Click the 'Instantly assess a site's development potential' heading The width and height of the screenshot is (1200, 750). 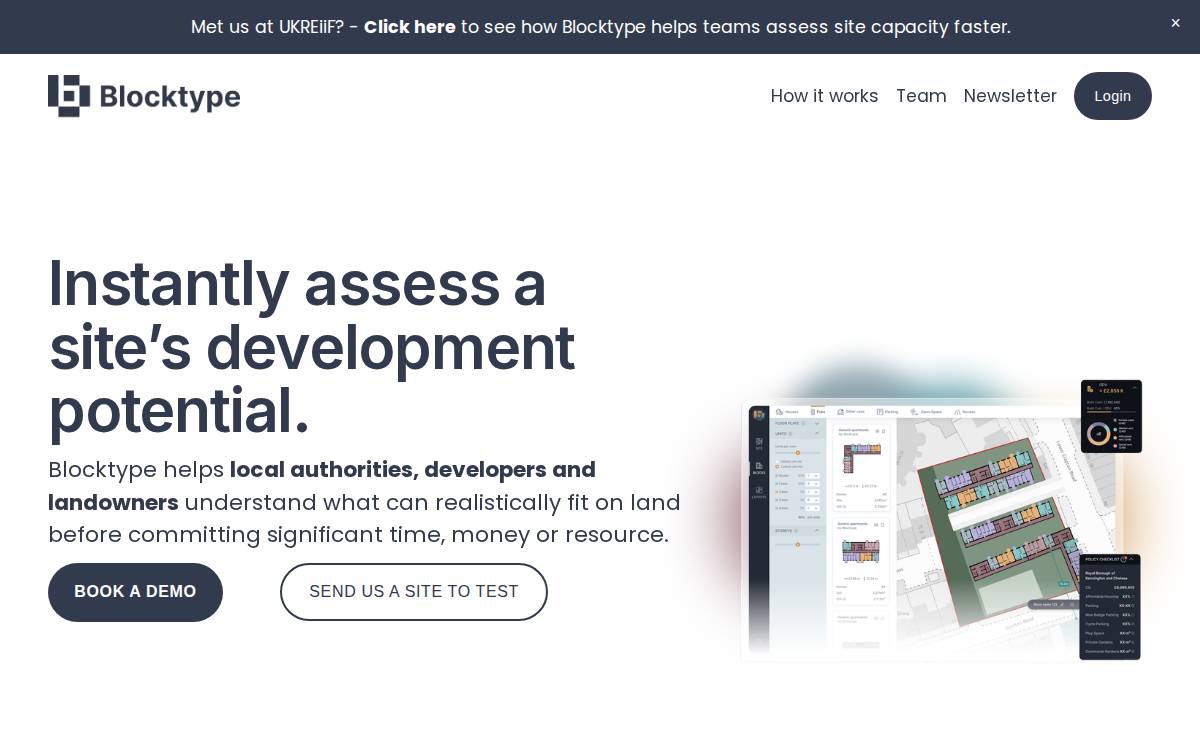coord(312,347)
